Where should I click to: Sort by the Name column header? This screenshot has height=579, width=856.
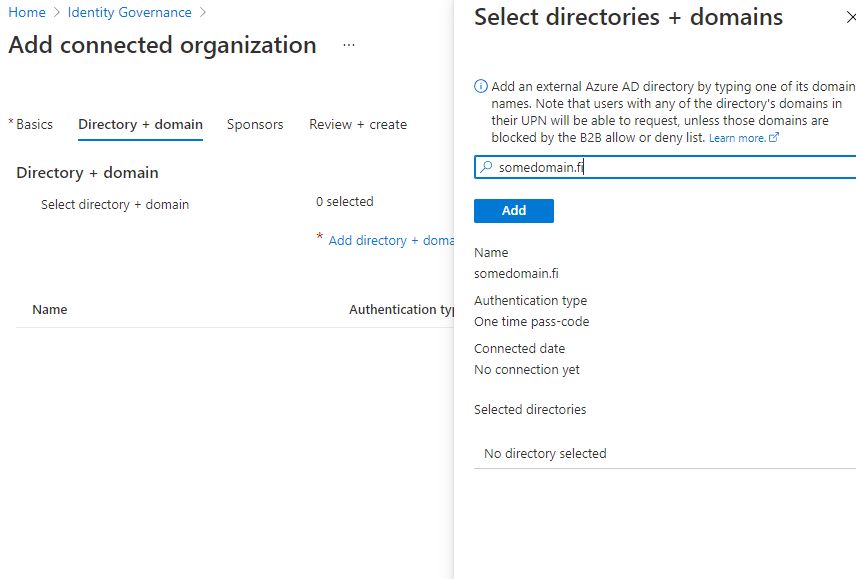click(x=50, y=310)
